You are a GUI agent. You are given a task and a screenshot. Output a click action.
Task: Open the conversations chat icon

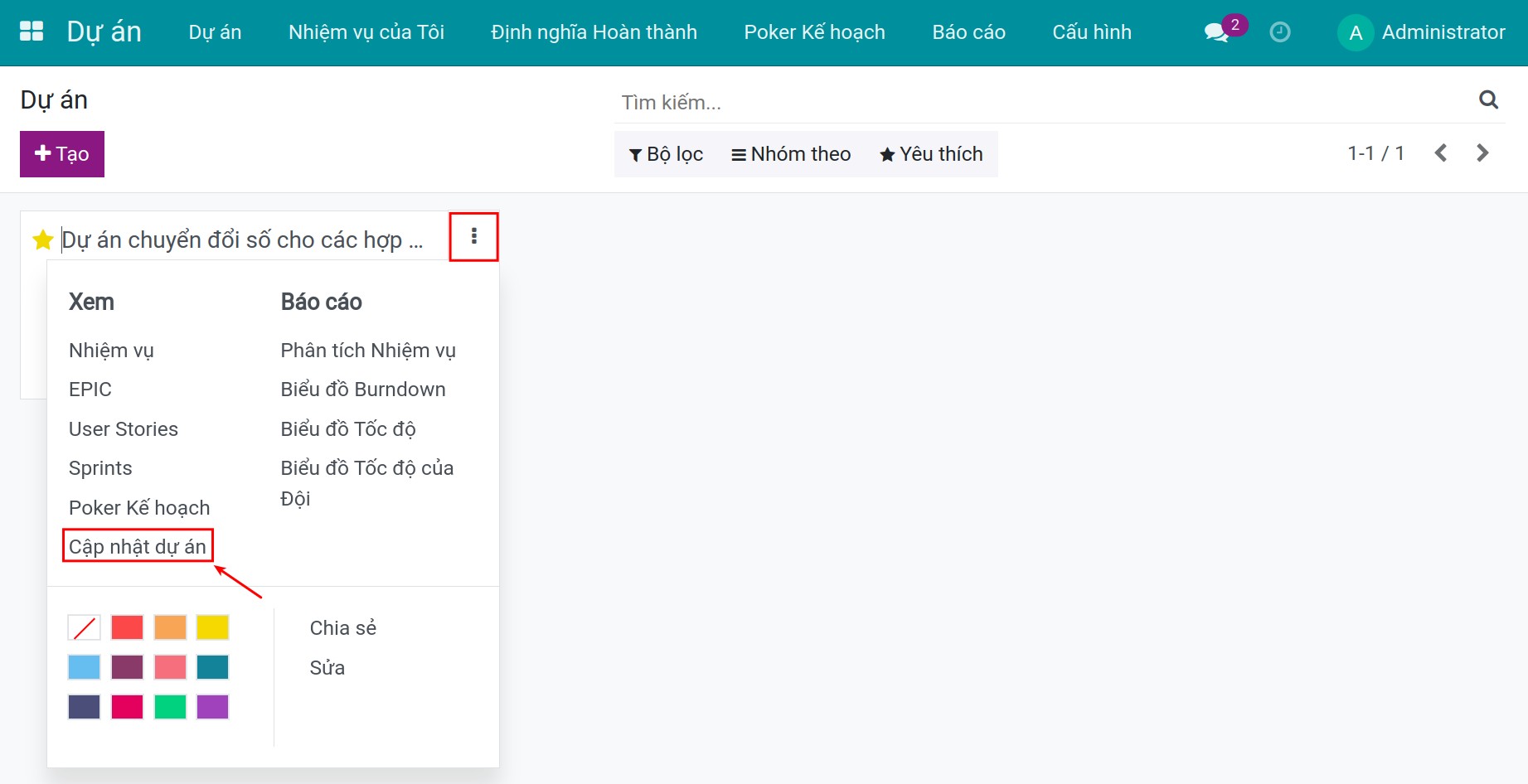coord(1215,32)
